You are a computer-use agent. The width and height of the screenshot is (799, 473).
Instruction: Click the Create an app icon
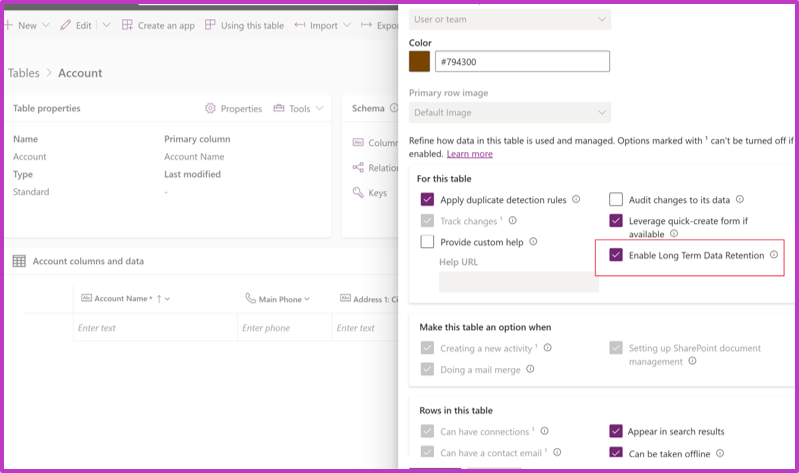(127, 25)
